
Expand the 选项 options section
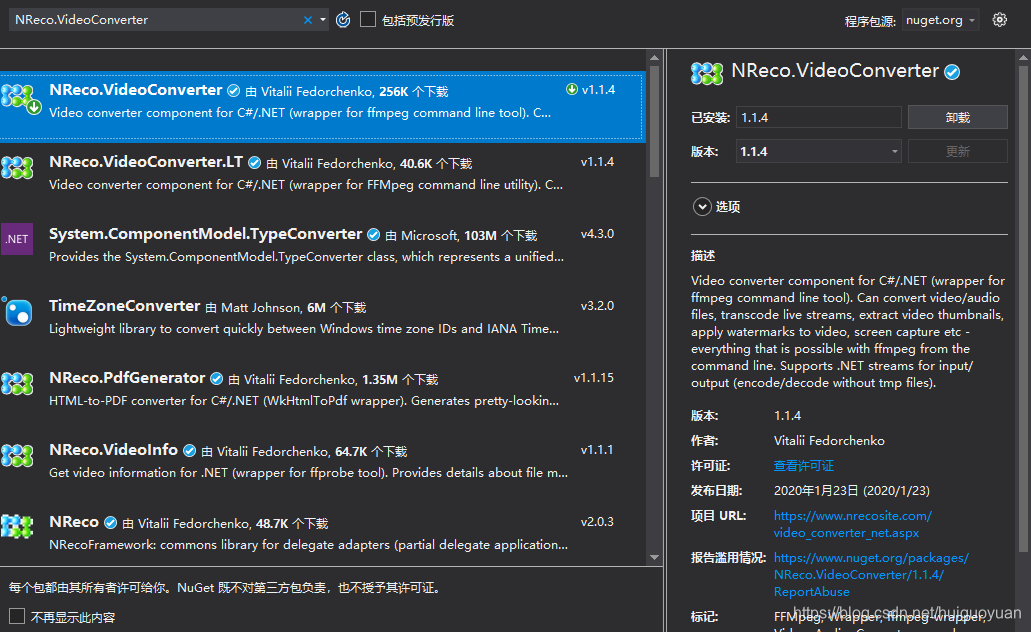[x=702, y=207]
